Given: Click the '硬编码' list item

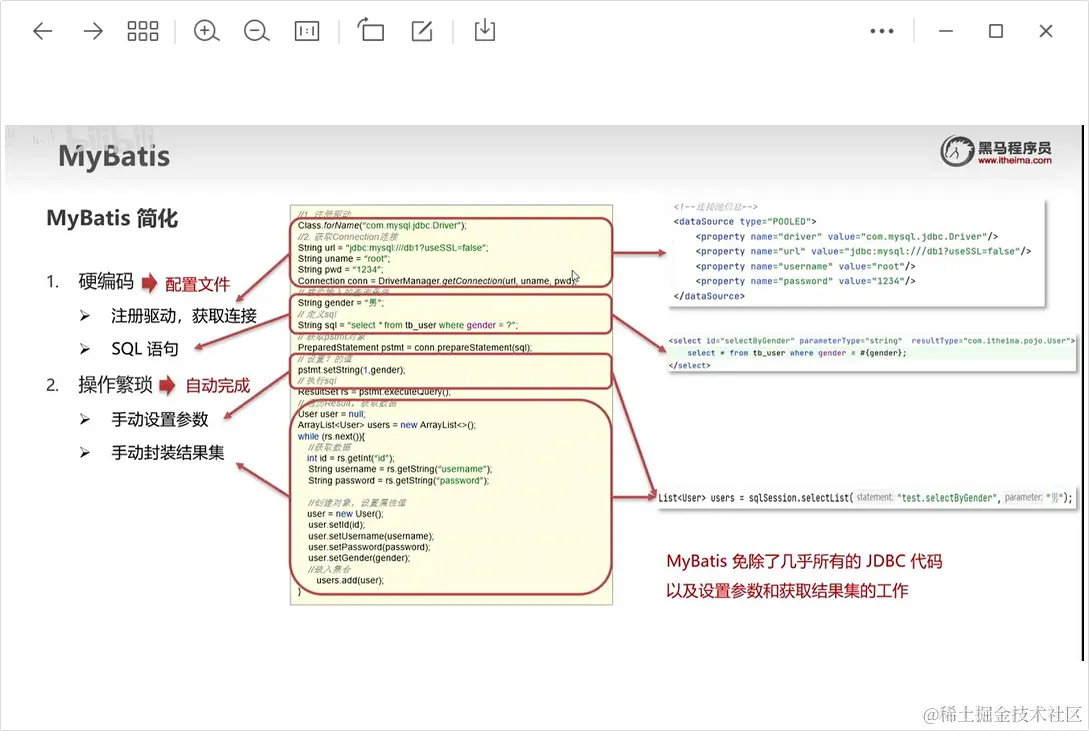Looking at the screenshot, I should (106, 281).
